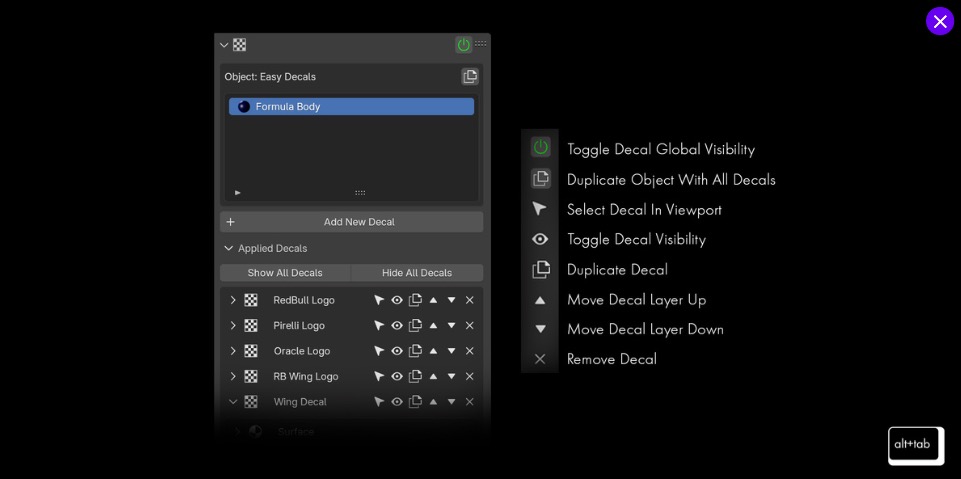The height and width of the screenshot is (479, 961).
Task: Remove the Oracle Logo decal
Action: [x=469, y=351]
